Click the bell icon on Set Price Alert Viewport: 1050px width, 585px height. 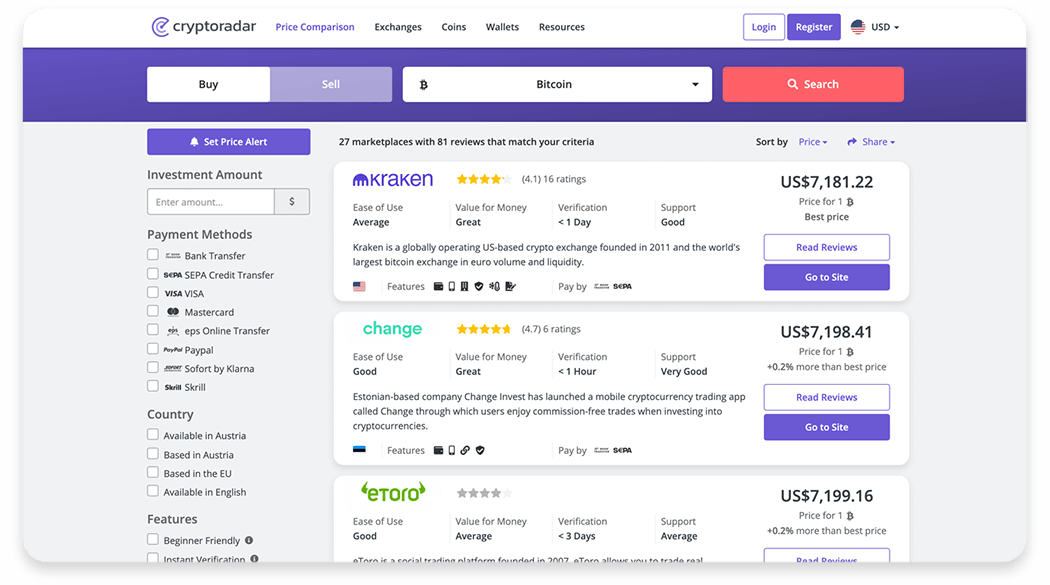[x=194, y=142]
